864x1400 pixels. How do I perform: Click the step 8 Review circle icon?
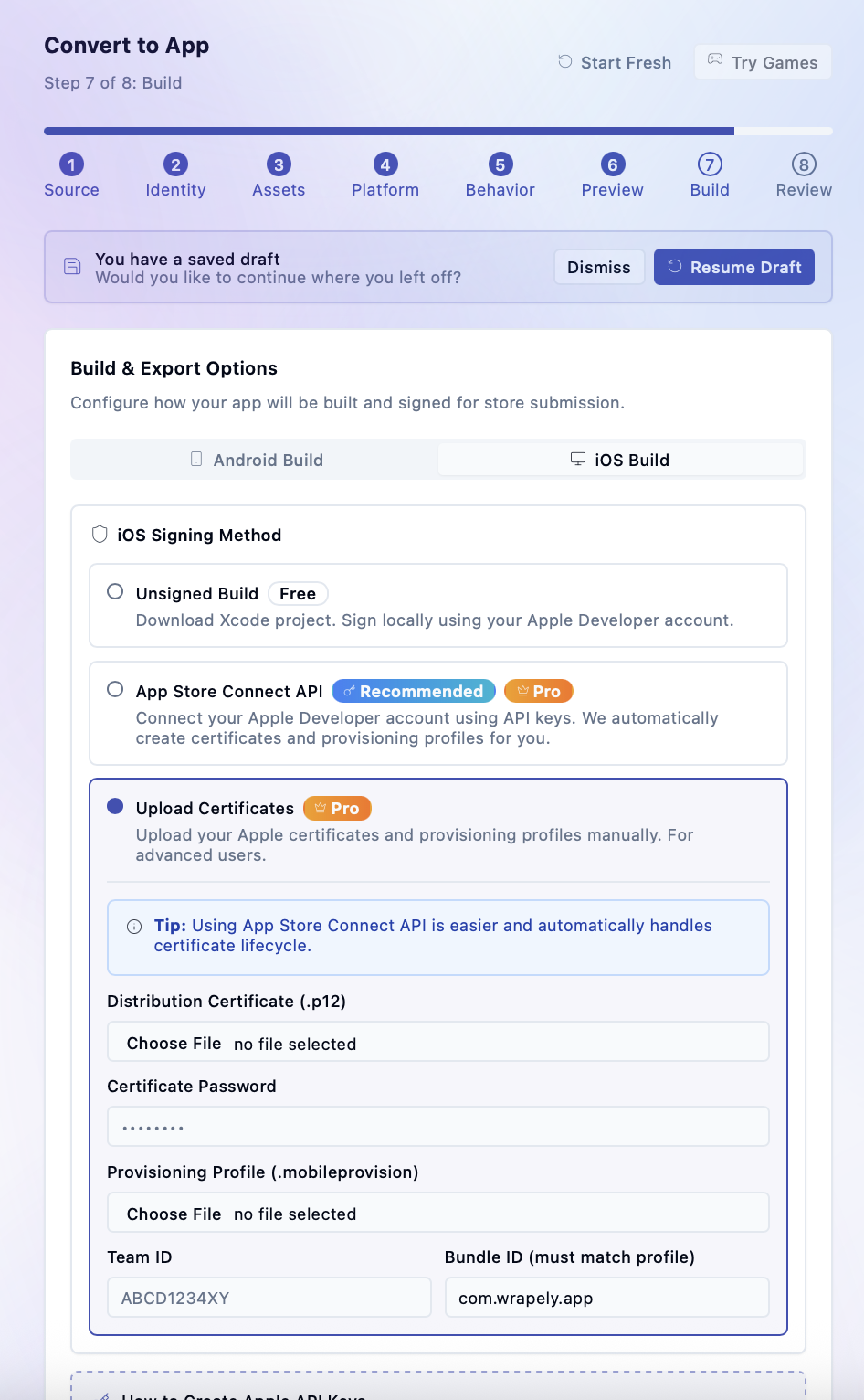[x=803, y=165]
